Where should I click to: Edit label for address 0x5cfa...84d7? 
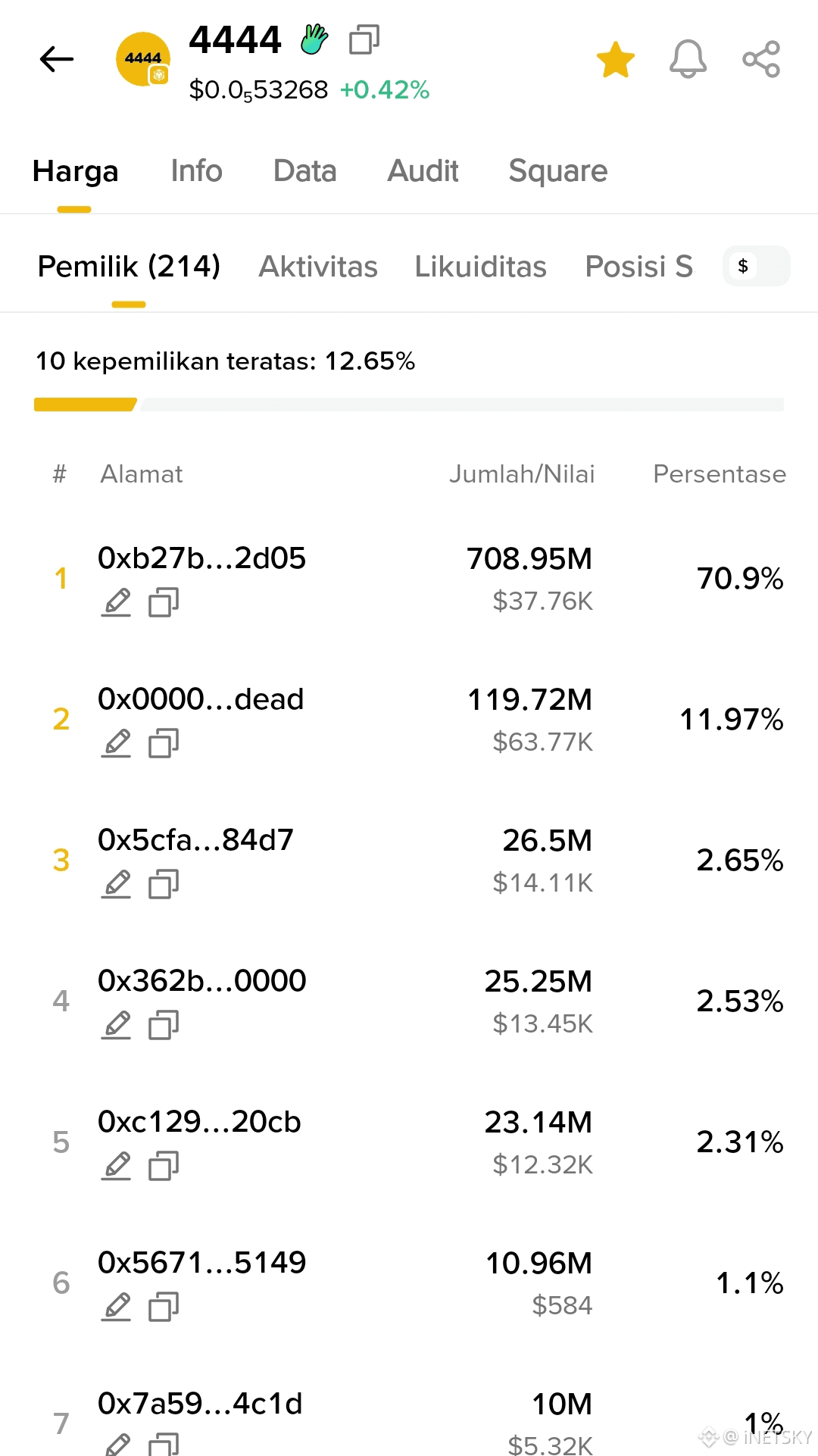pyautogui.click(x=116, y=884)
